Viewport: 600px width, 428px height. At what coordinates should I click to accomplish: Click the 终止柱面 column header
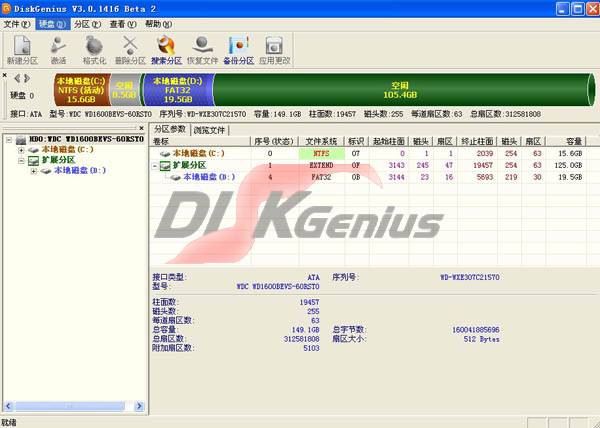477,142
